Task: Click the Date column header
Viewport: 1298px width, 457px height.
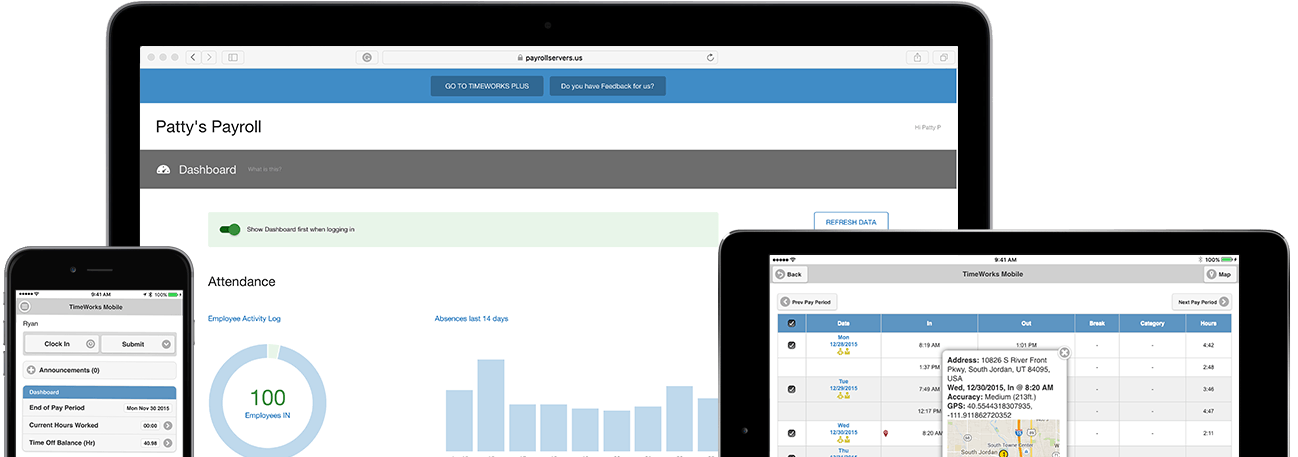Action: (843, 323)
